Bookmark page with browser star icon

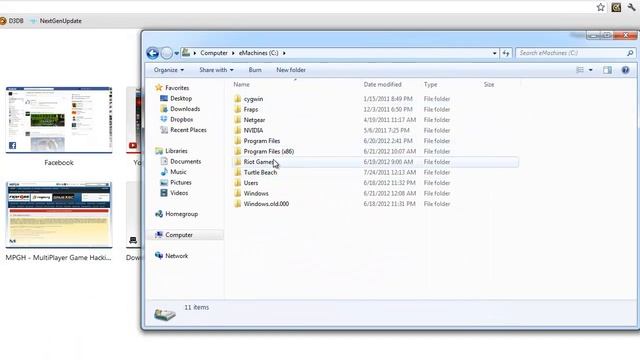click(600, 7)
